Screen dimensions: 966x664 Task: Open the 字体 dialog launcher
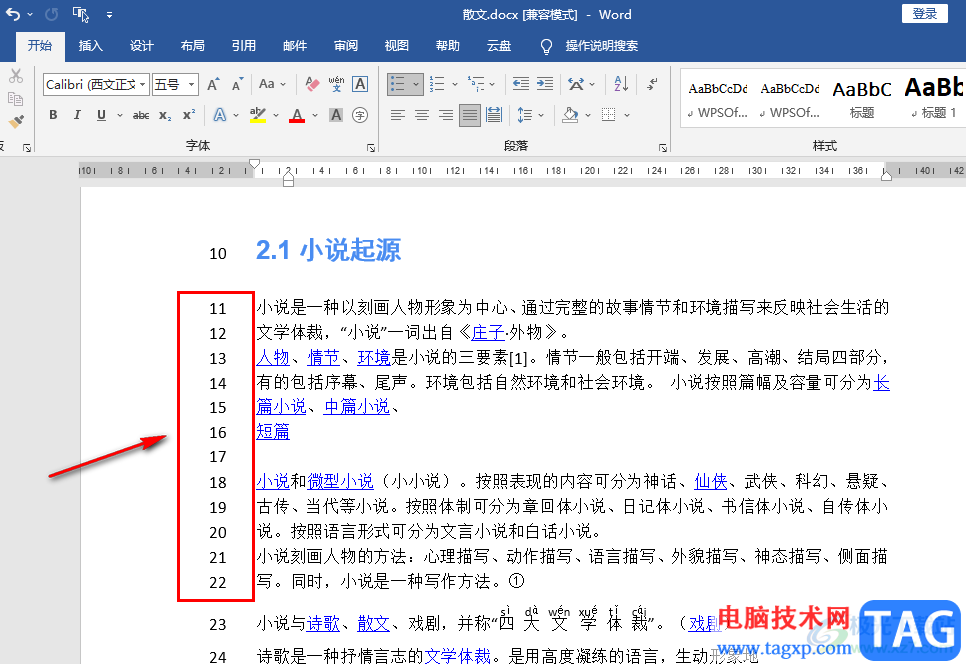(x=371, y=148)
